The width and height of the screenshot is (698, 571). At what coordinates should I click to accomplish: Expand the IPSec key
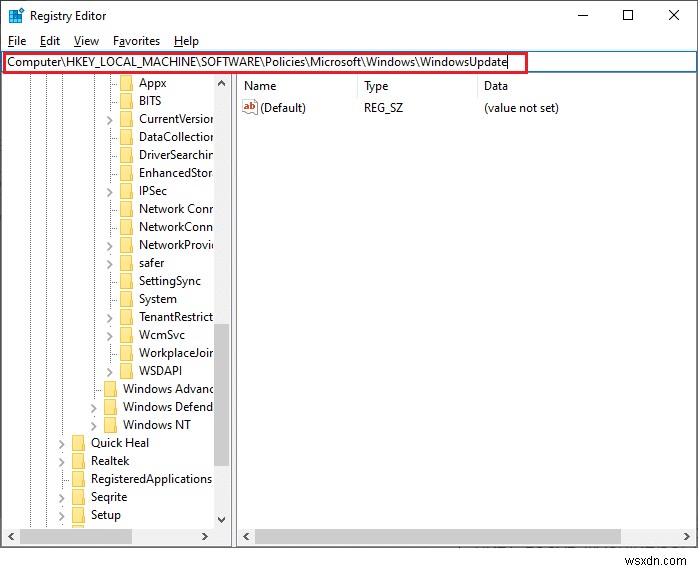coord(110,192)
